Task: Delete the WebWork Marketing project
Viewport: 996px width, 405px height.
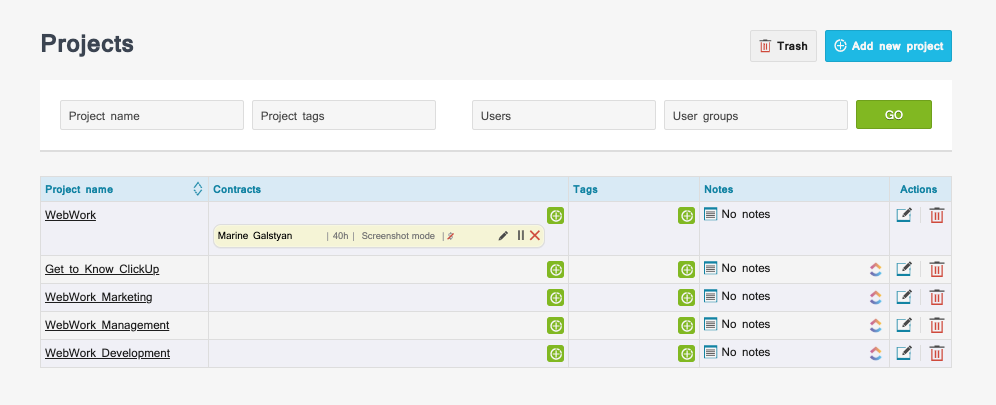Action: [x=937, y=297]
